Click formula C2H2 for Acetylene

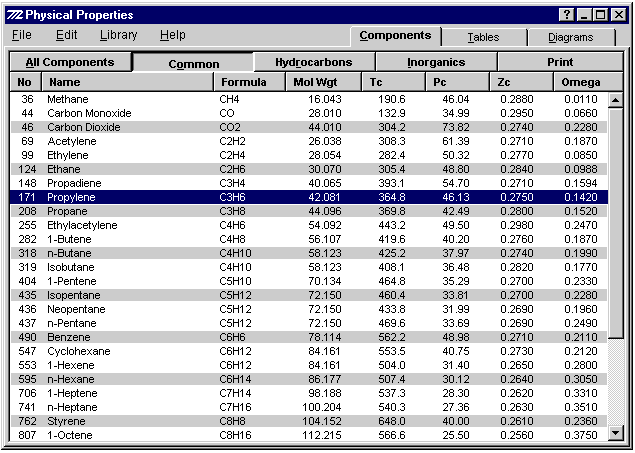tap(232, 141)
